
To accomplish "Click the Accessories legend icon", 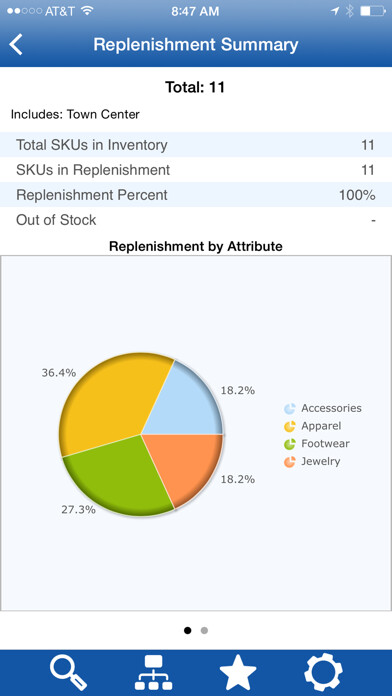I will [x=290, y=408].
